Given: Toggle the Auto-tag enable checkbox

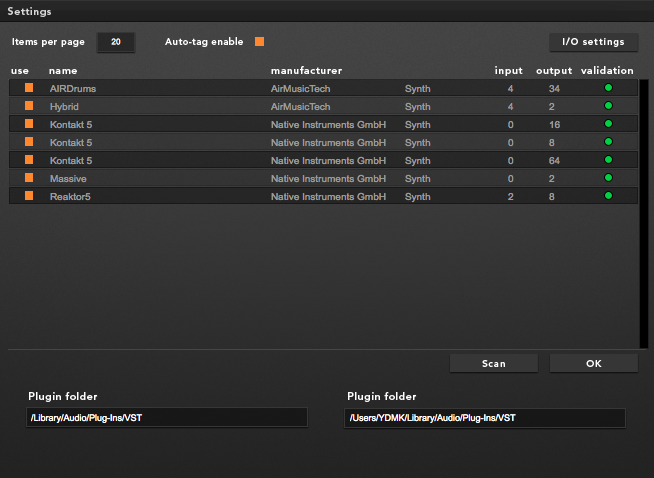Looking at the screenshot, I should point(259,42).
